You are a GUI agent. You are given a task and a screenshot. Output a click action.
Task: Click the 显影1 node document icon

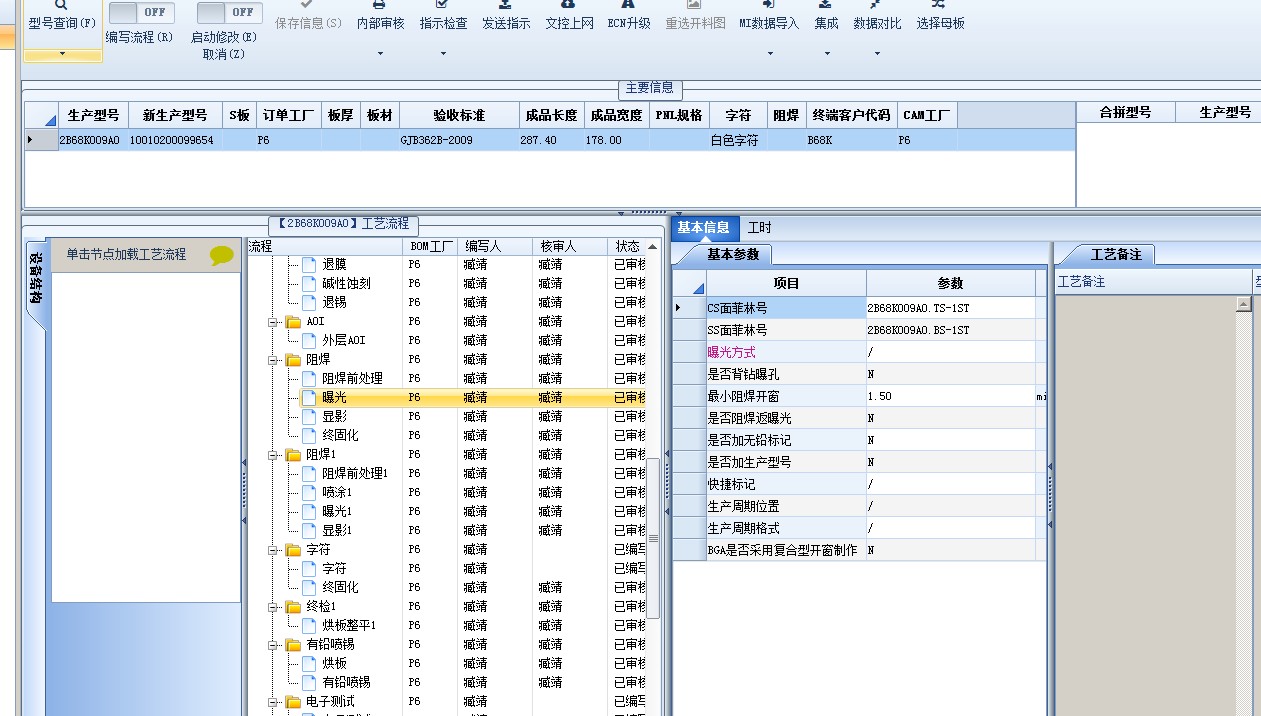pos(309,531)
